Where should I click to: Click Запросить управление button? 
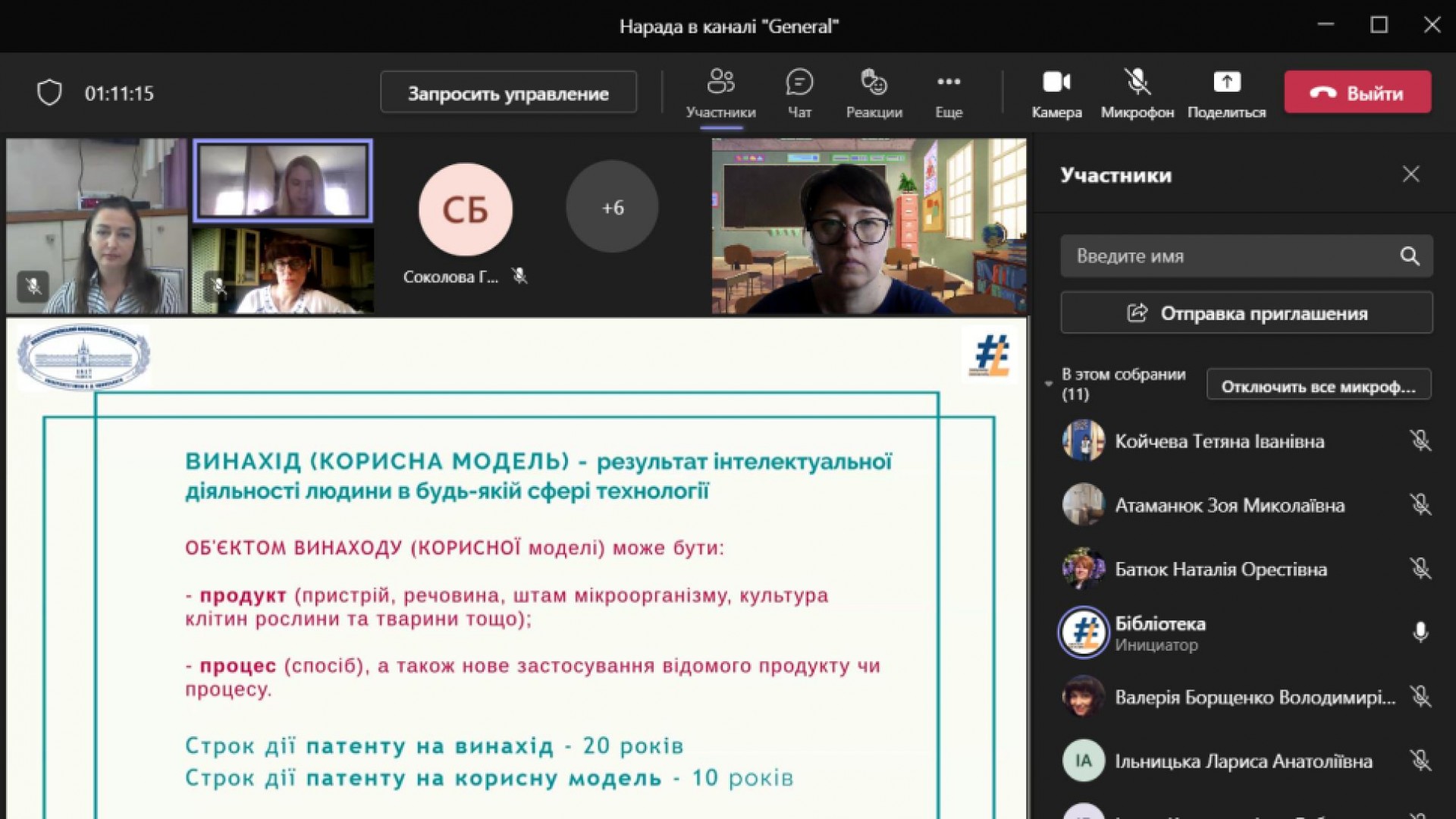tap(508, 93)
